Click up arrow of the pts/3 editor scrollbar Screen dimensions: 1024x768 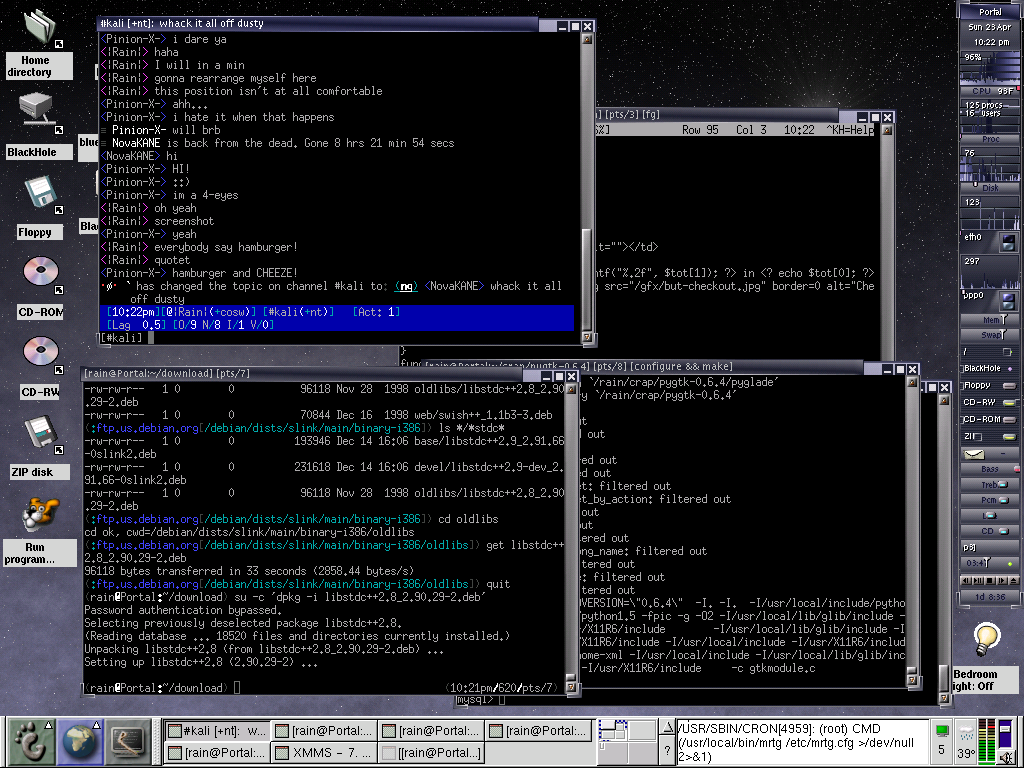click(x=887, y=130)
